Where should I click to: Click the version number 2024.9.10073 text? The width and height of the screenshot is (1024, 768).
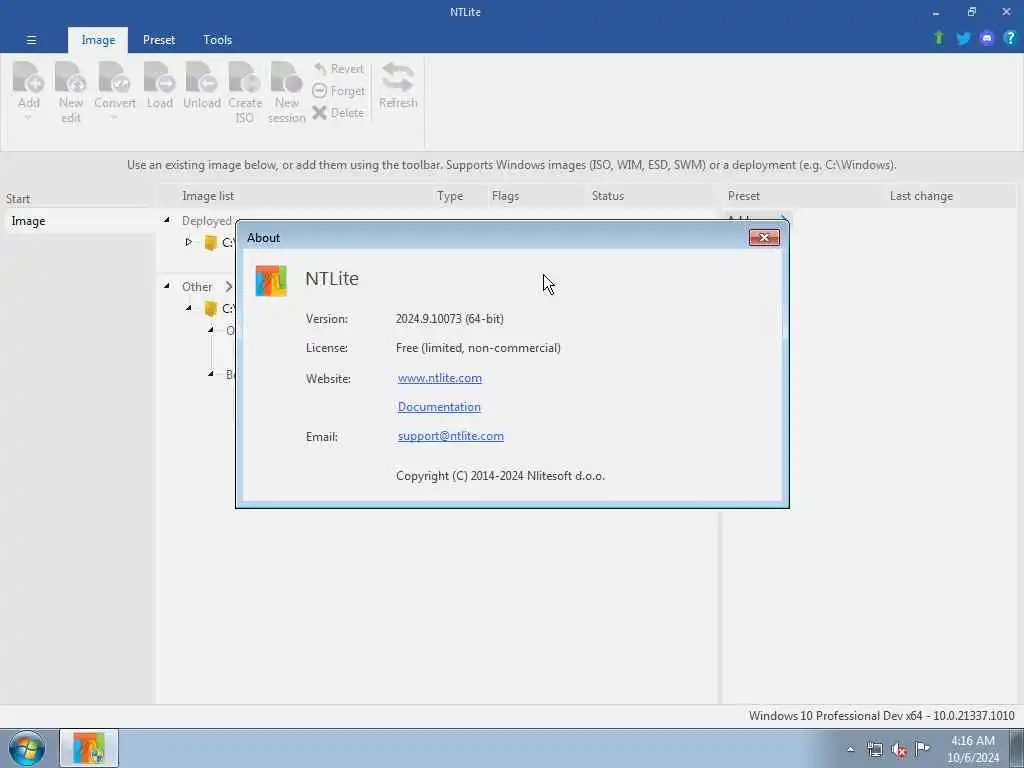(449, 319)
